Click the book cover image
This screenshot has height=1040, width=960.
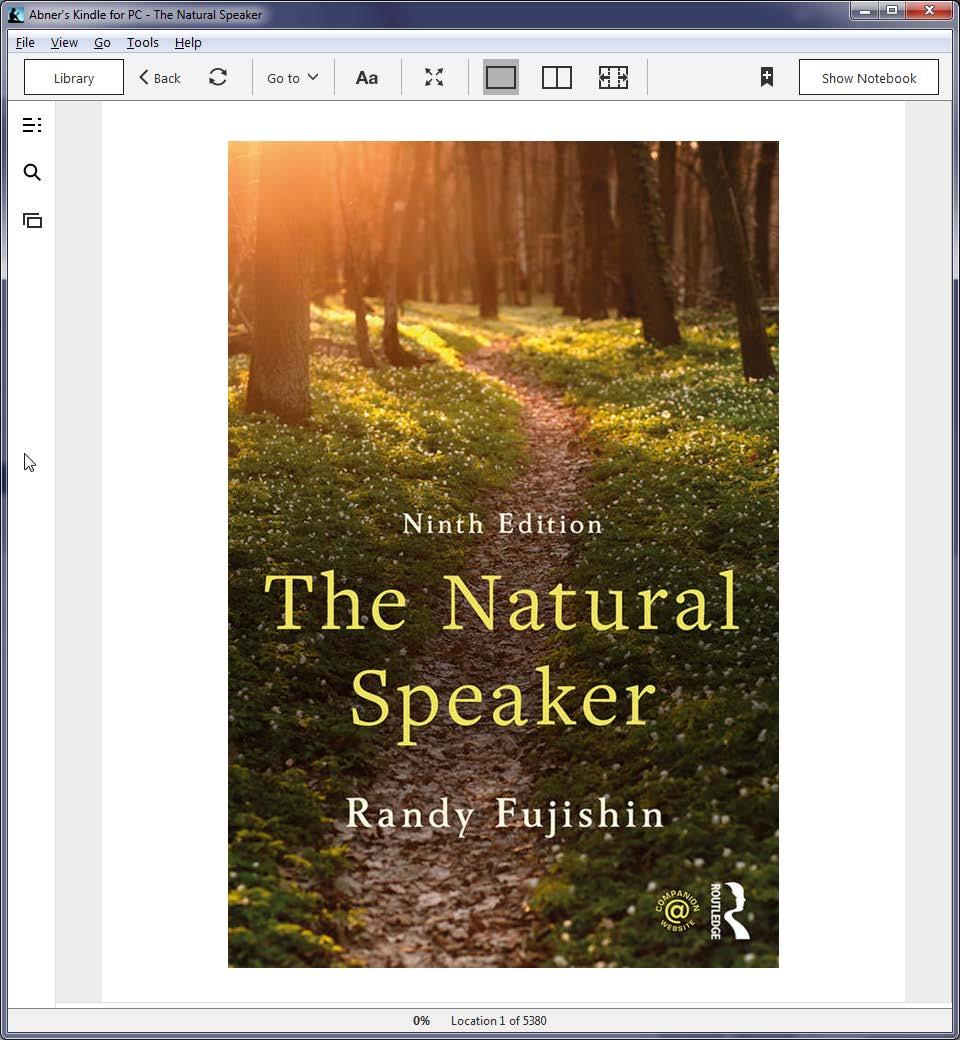[x=503, y=554]
